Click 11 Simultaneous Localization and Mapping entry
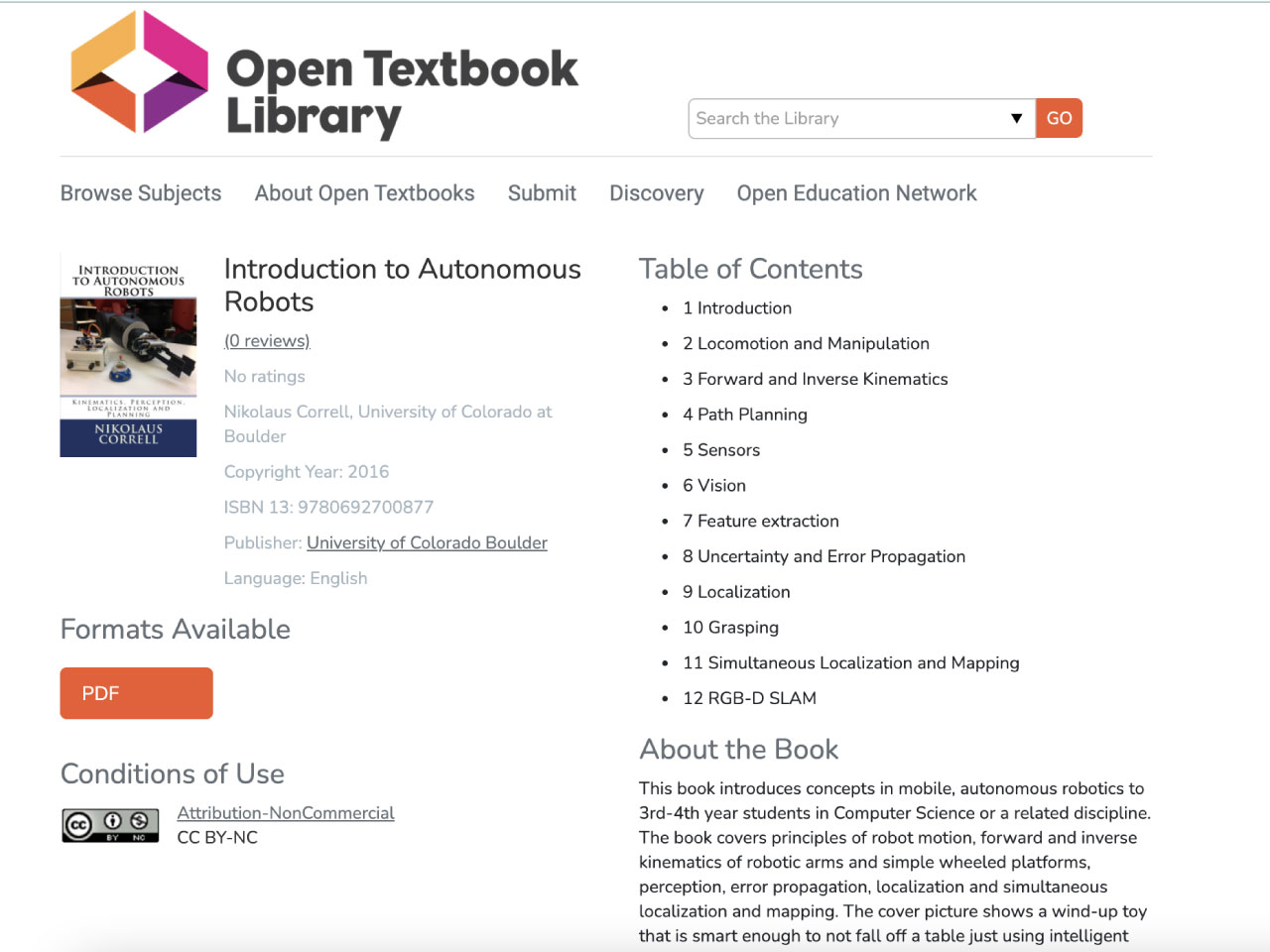The image size is (1270, 952). click(x=851, y=662)
